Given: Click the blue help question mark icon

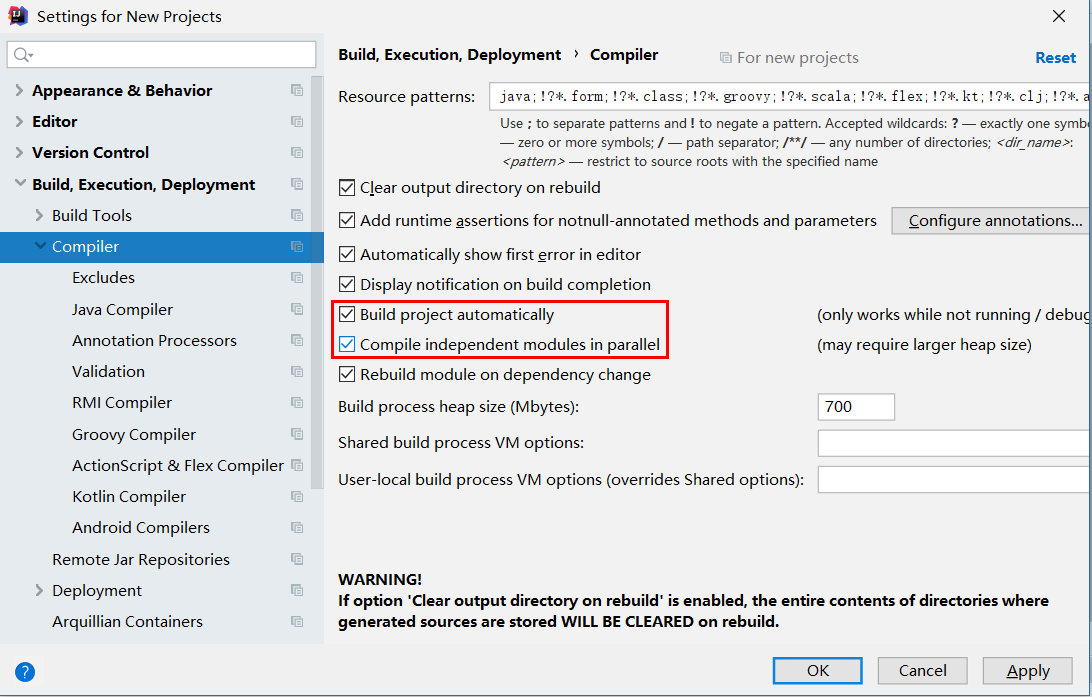Looking at the screenshot, I should point(26,672).
